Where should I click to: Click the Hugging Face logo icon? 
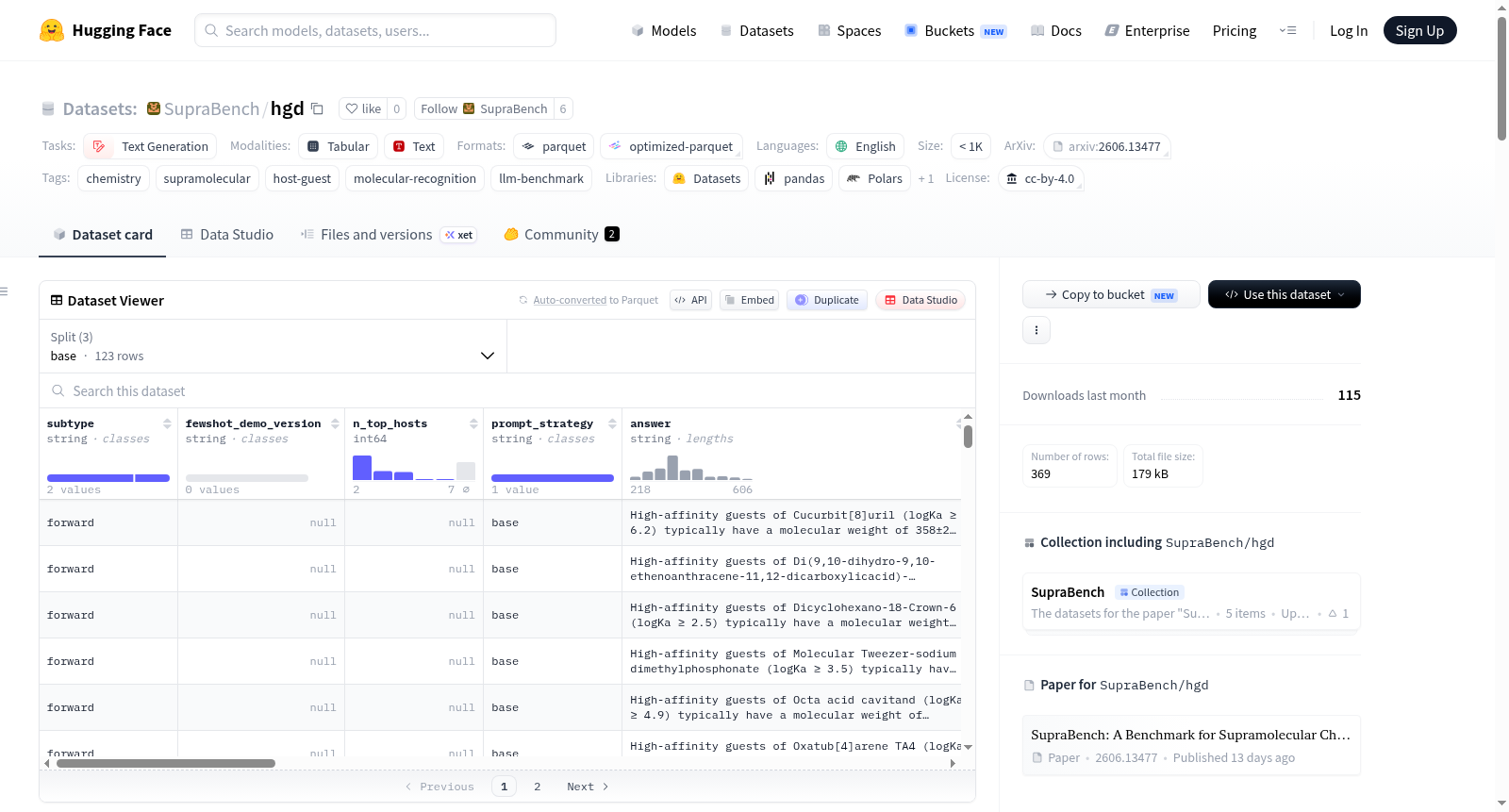click(52, 30)
